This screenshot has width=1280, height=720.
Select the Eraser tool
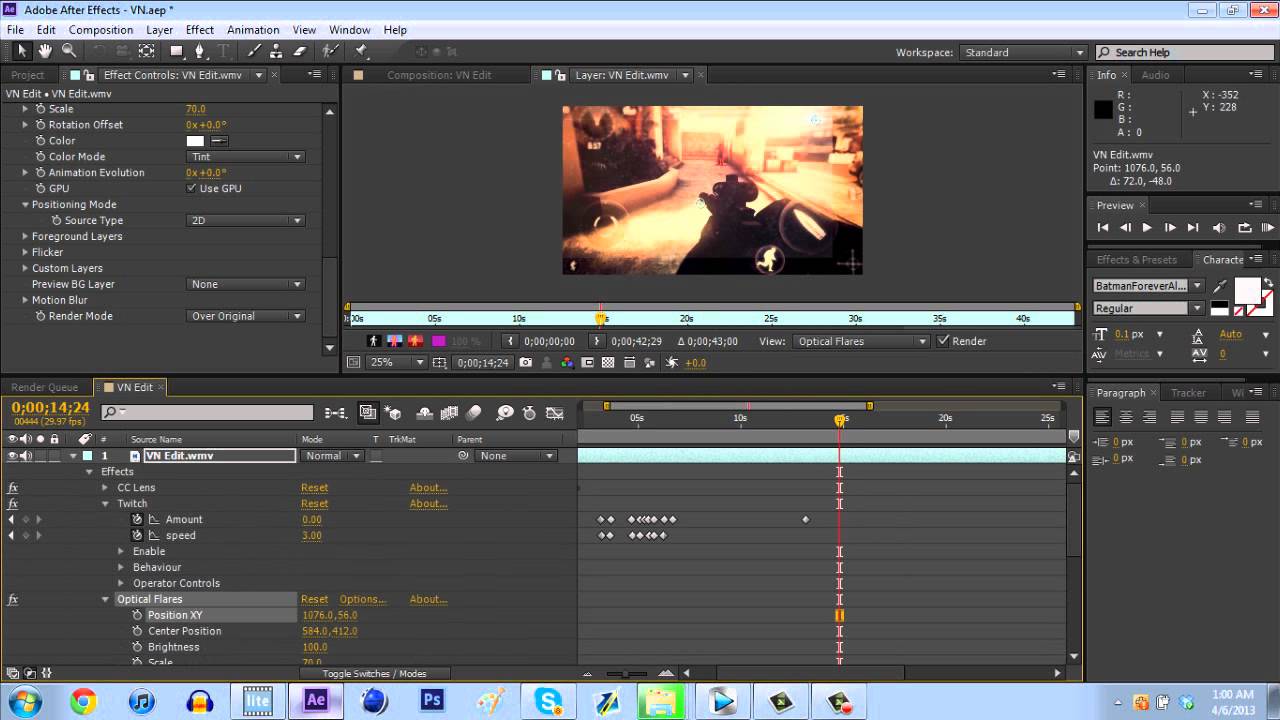tap(299, 51)
